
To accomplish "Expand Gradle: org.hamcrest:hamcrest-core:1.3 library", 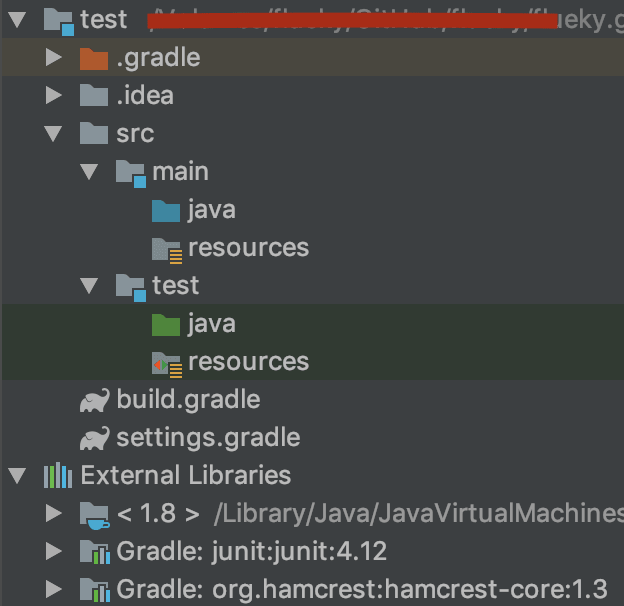I will click(x=54, y=589).
